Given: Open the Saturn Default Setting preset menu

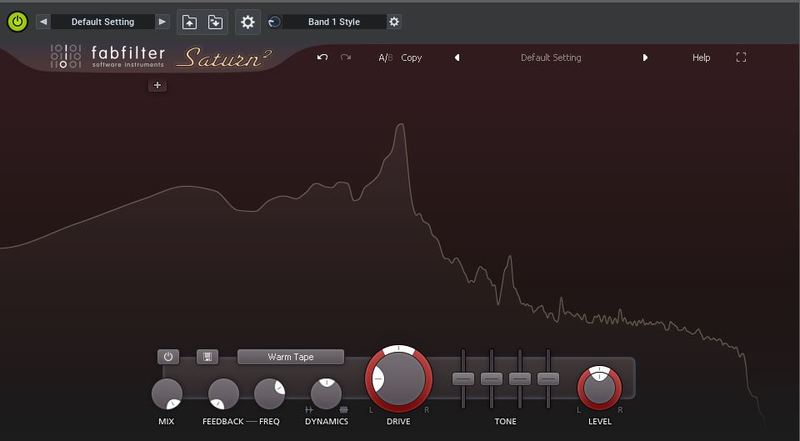Looking at the screenshot, I should pos(551,58).
